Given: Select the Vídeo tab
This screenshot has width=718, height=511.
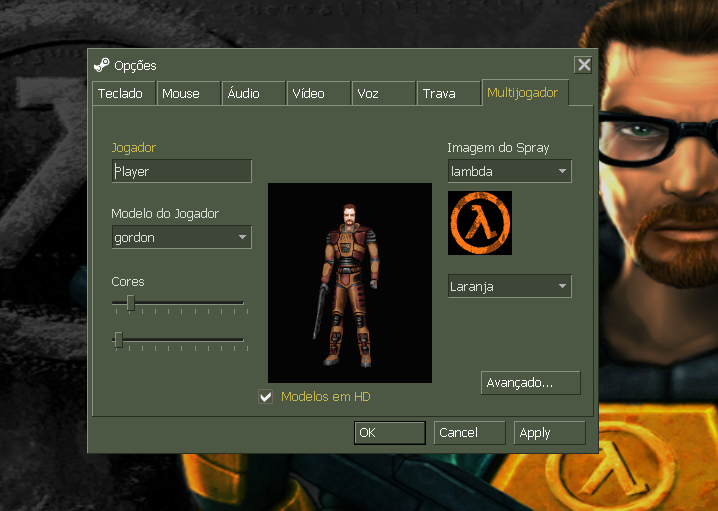Looking at the screenshot, I should coord(319,93).
